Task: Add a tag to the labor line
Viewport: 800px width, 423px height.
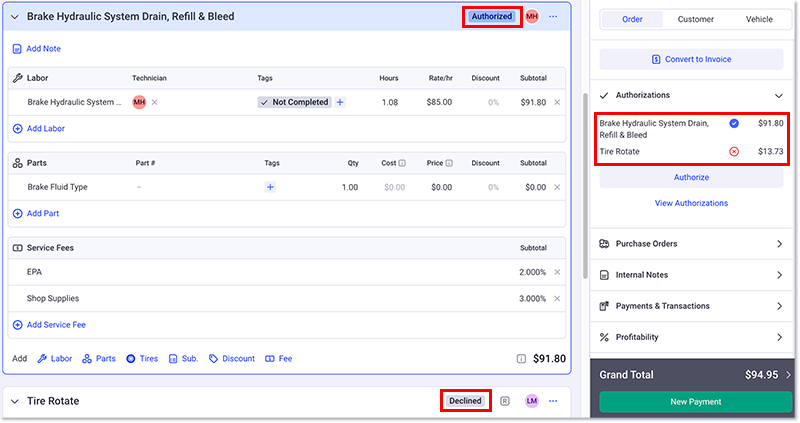Action: click(340, 102)
